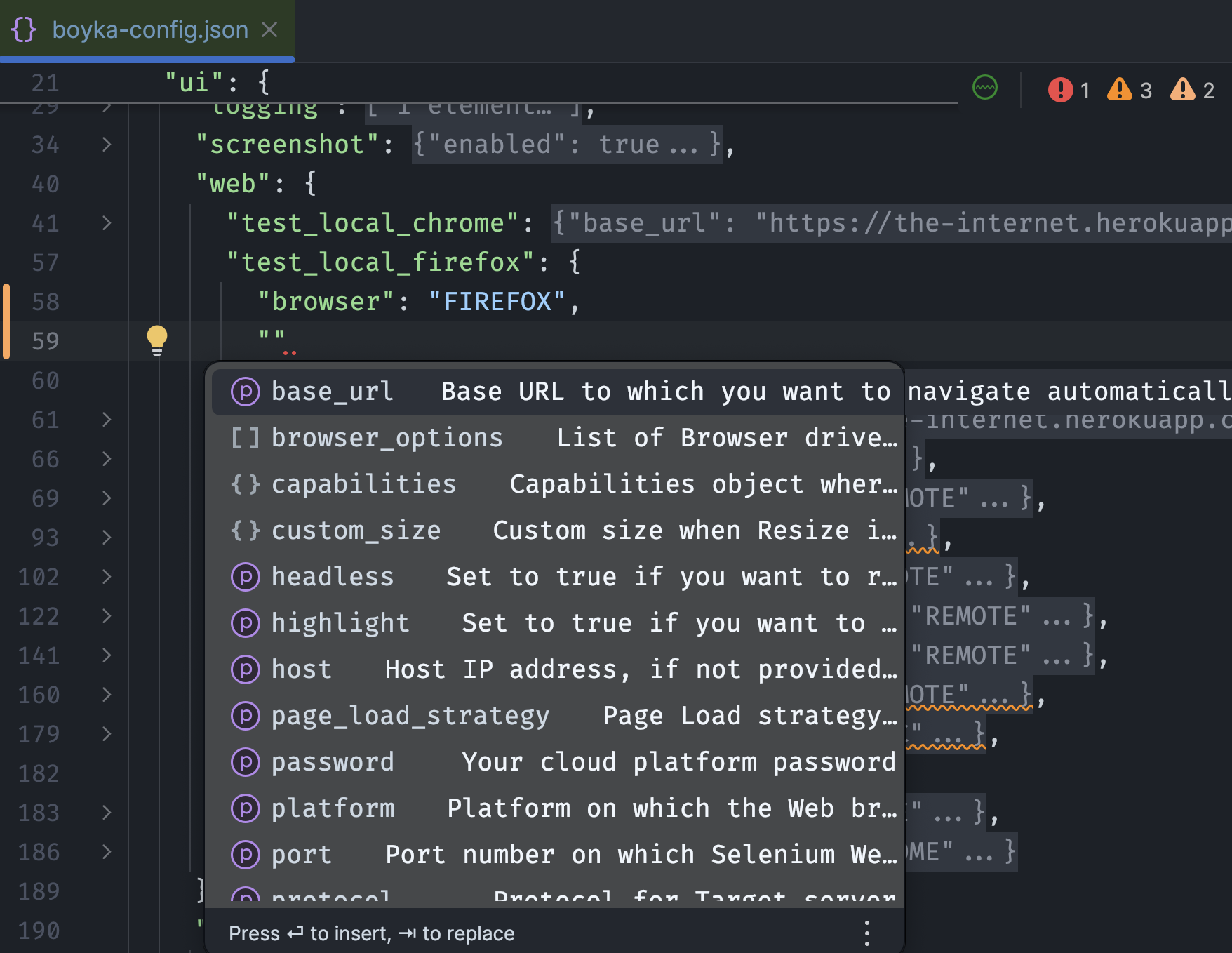Click the yellow lightbulb quick-fix icon
The width and height of the screenshot is (1232, 953).
coord(157,340)
